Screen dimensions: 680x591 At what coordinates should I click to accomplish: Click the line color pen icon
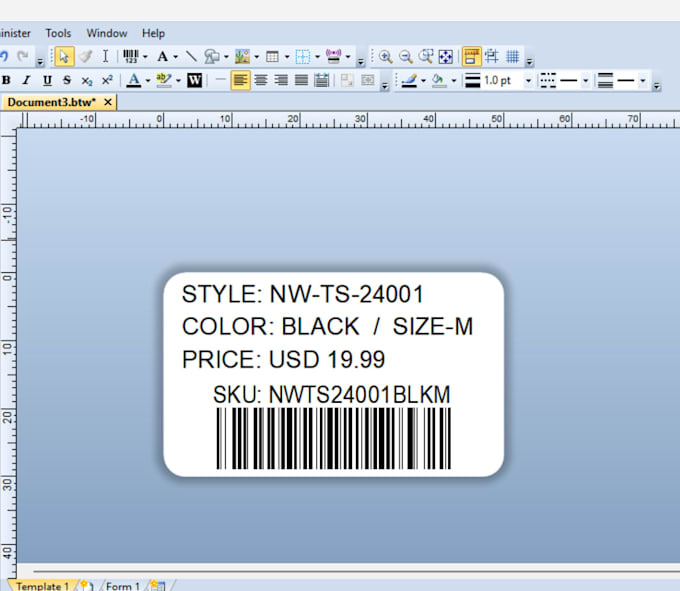pos(409,80)
